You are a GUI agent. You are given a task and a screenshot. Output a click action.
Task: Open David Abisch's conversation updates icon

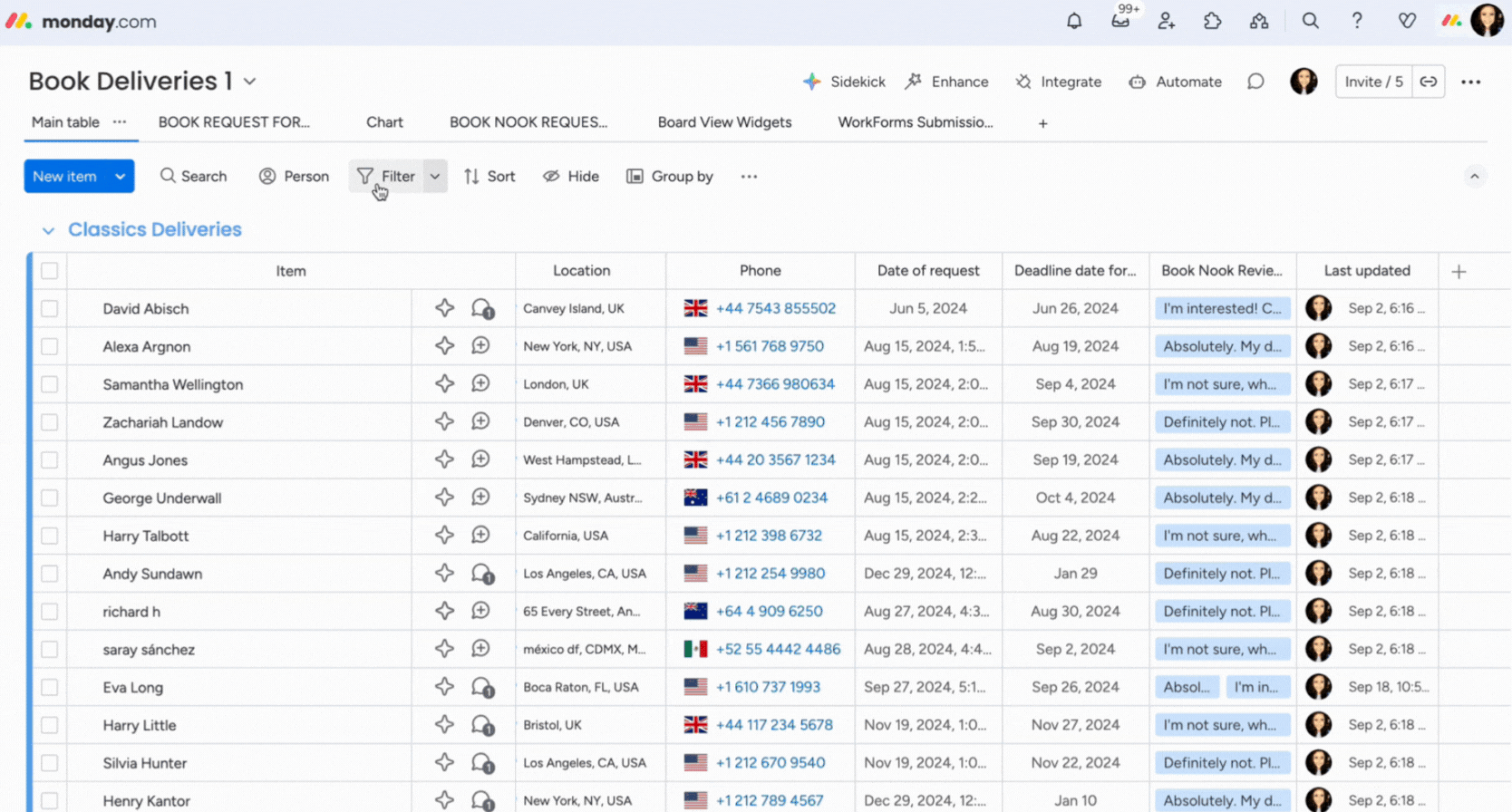(x=482, y=309)
